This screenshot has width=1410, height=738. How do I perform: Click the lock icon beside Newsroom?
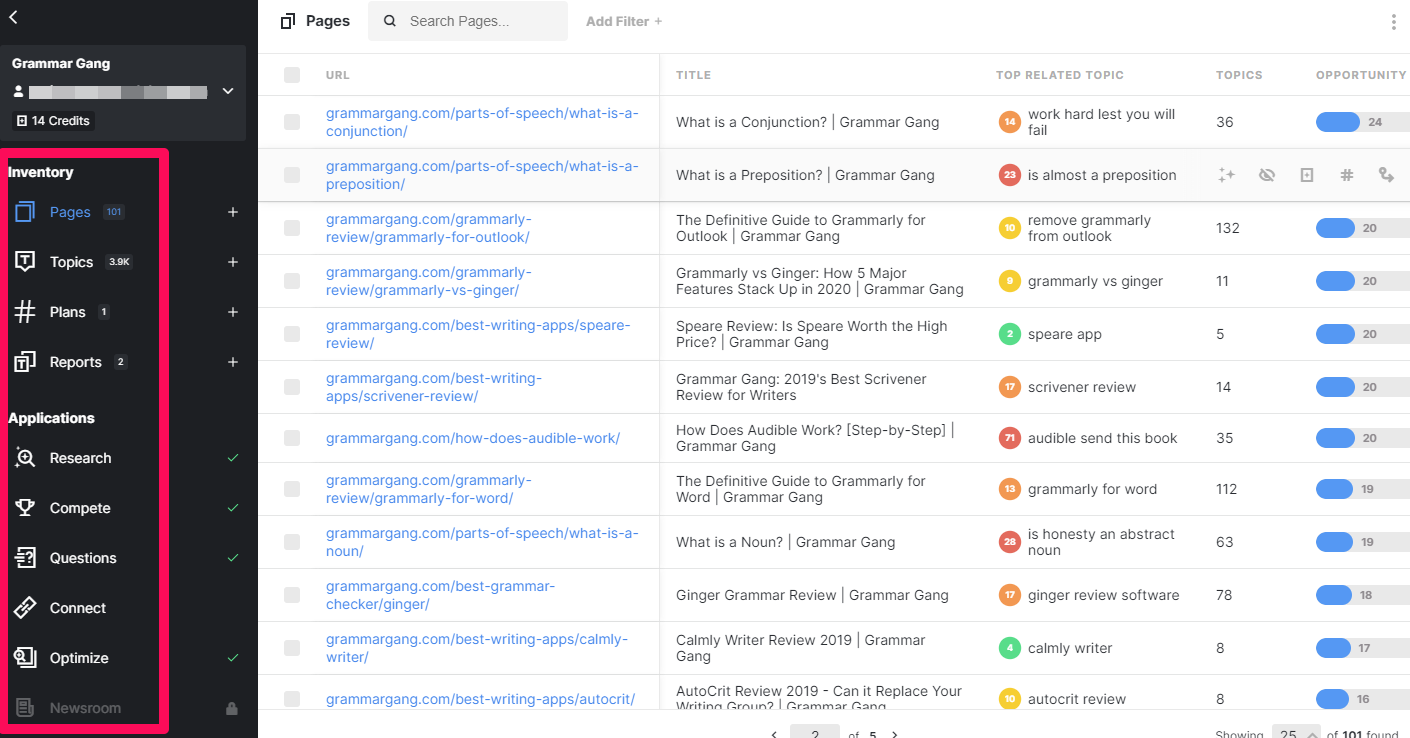pos(232,708)
